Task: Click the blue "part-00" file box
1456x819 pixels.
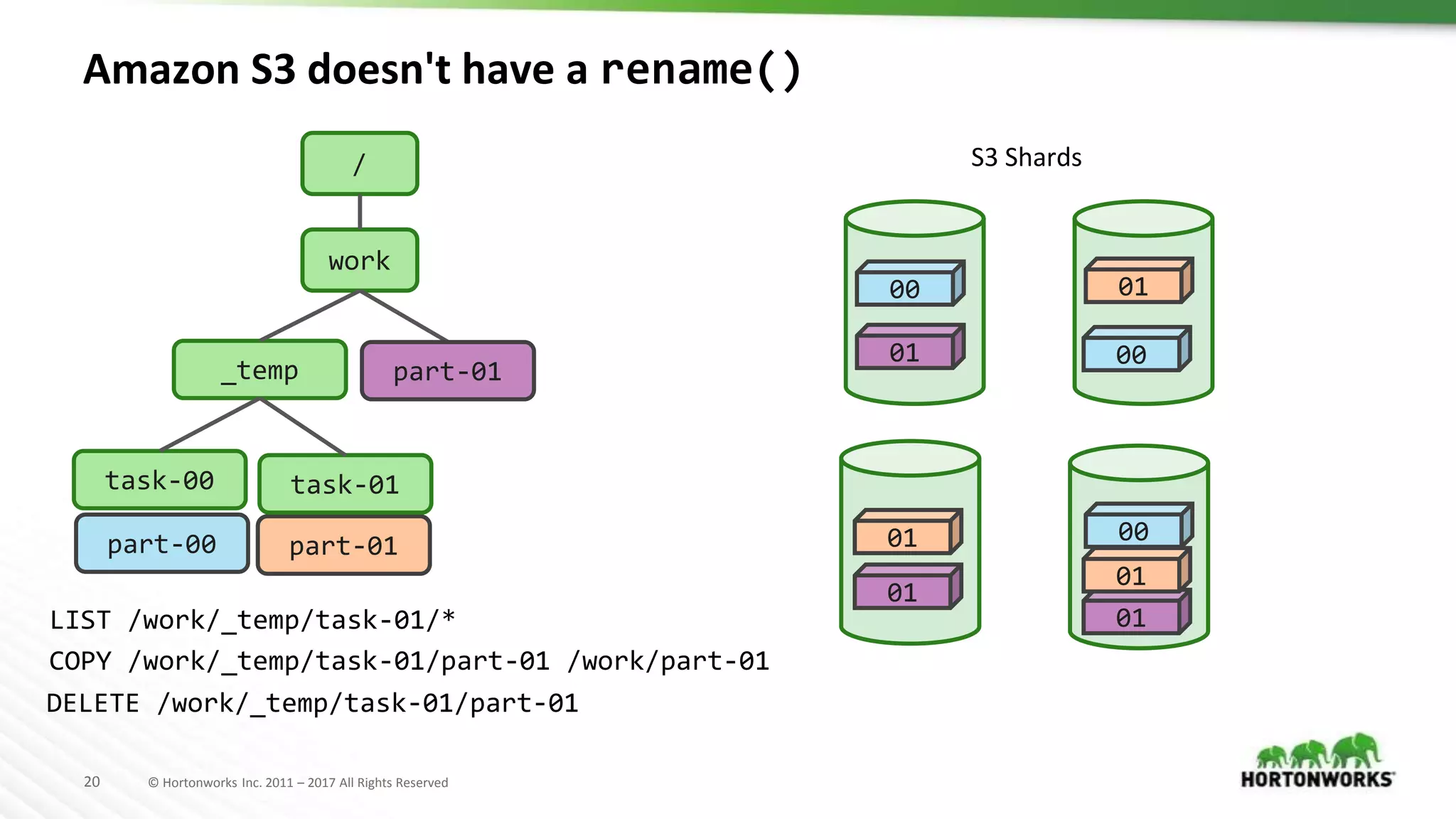Action: click(x=162, y=544)
